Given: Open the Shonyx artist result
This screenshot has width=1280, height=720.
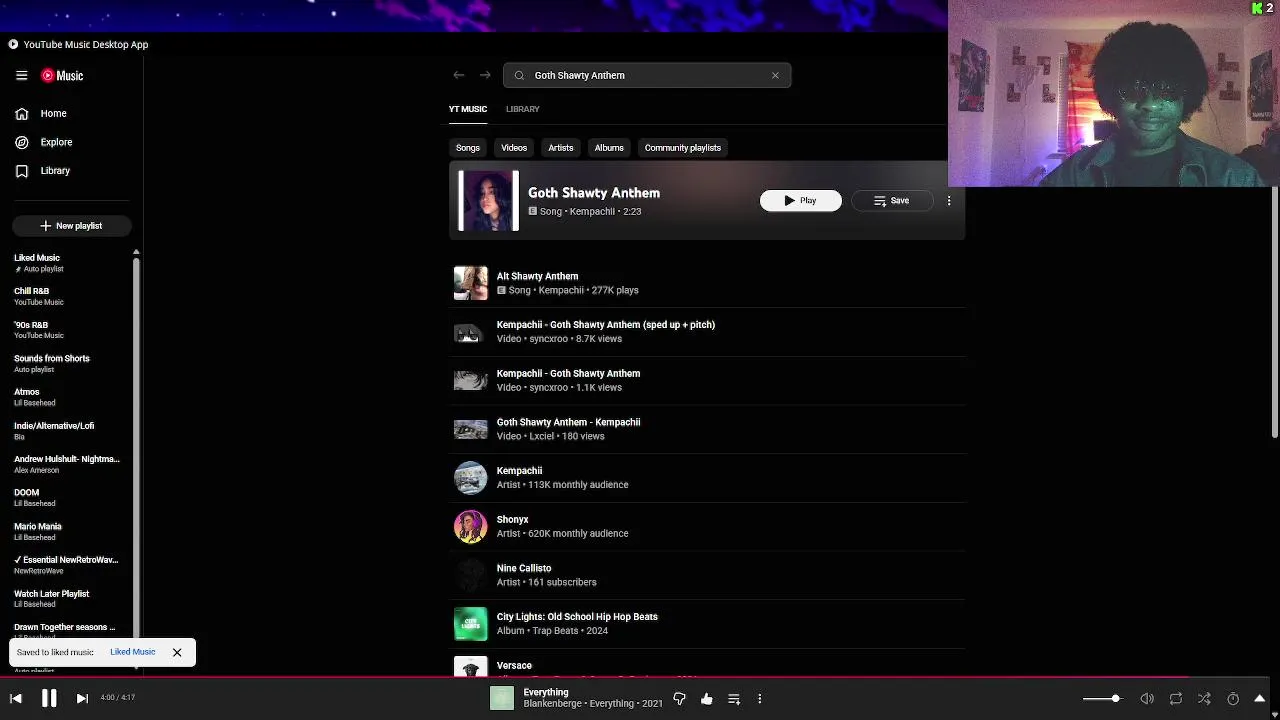Looking at the screenshot, I should pyautogui.click(x=707, y=526).
